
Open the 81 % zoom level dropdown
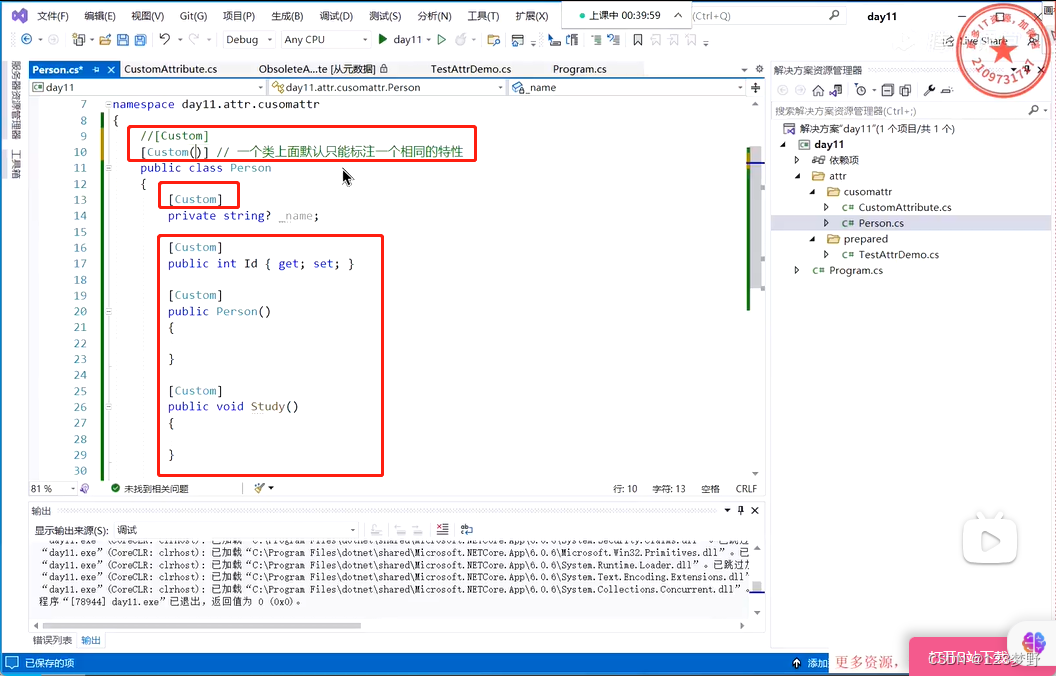53,488
